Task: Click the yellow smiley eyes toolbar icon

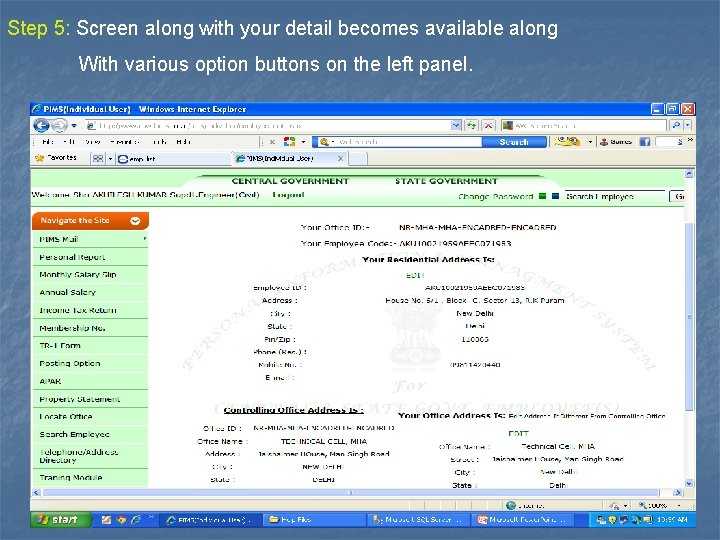Action: 567,142
